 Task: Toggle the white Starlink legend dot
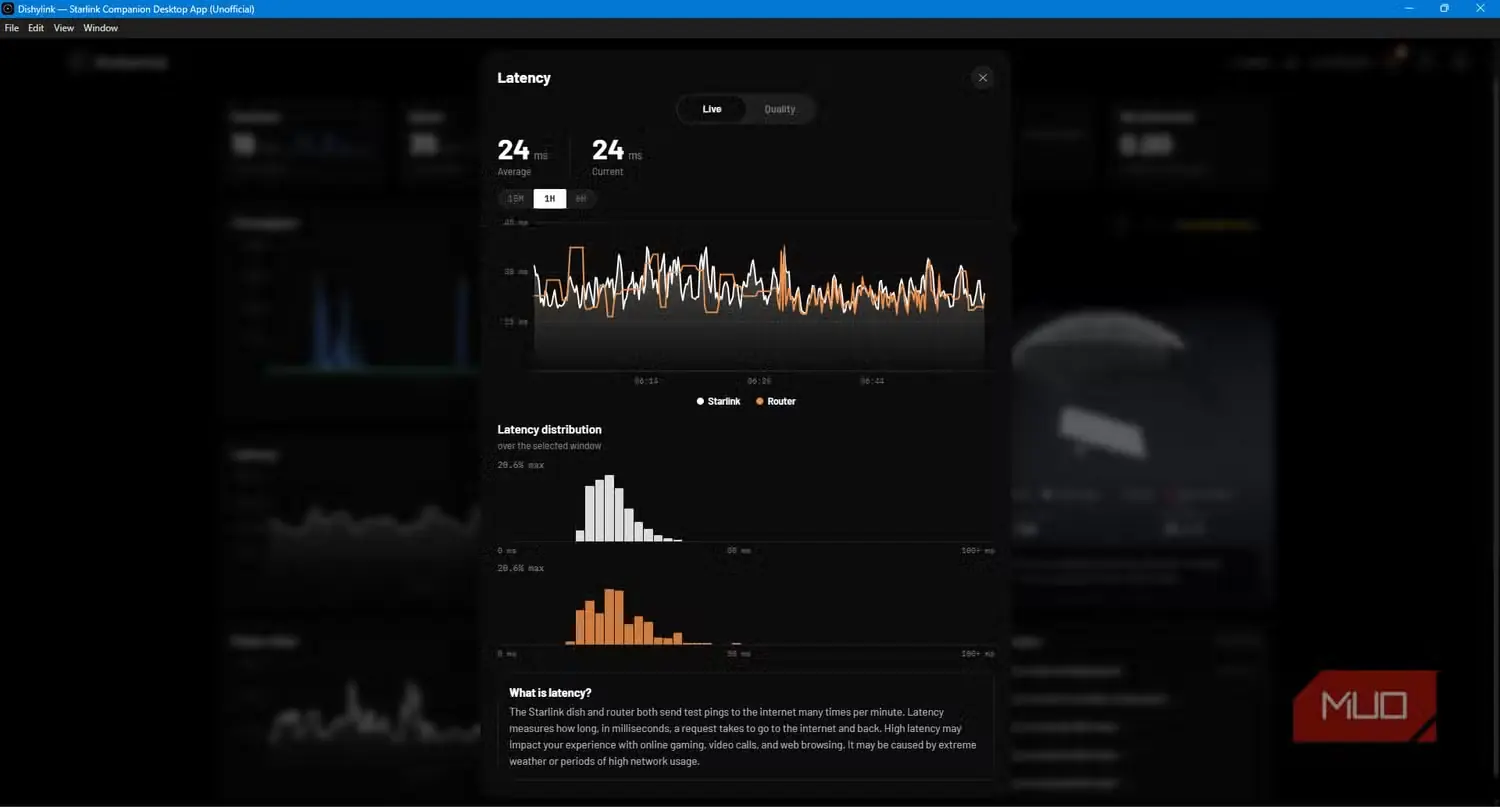pos(700,401)
